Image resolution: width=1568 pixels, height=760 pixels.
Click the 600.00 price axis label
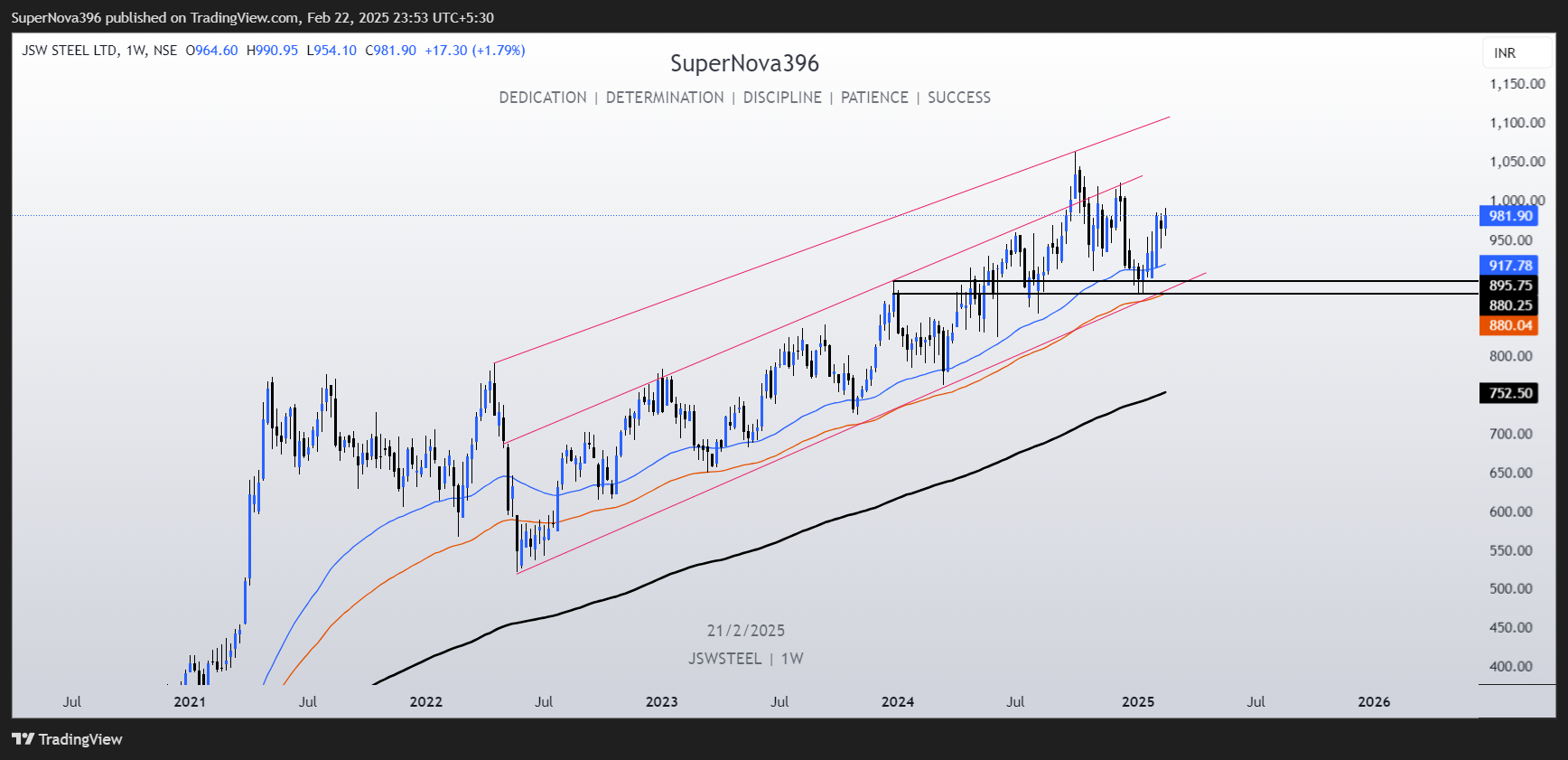1511,511
